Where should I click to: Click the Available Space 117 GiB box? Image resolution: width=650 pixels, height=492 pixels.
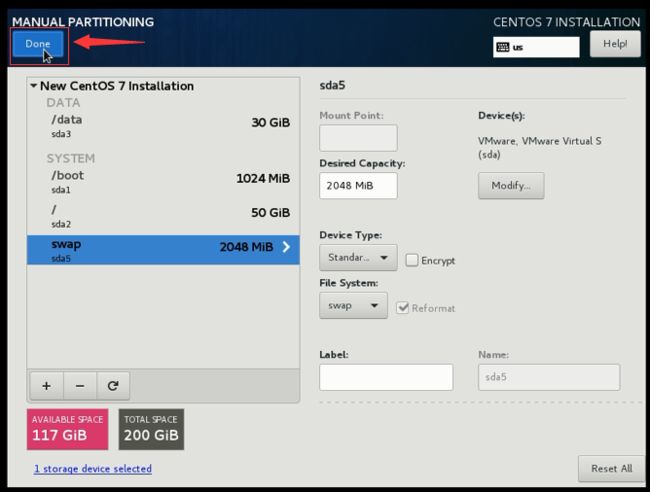(x=68, y=429)
